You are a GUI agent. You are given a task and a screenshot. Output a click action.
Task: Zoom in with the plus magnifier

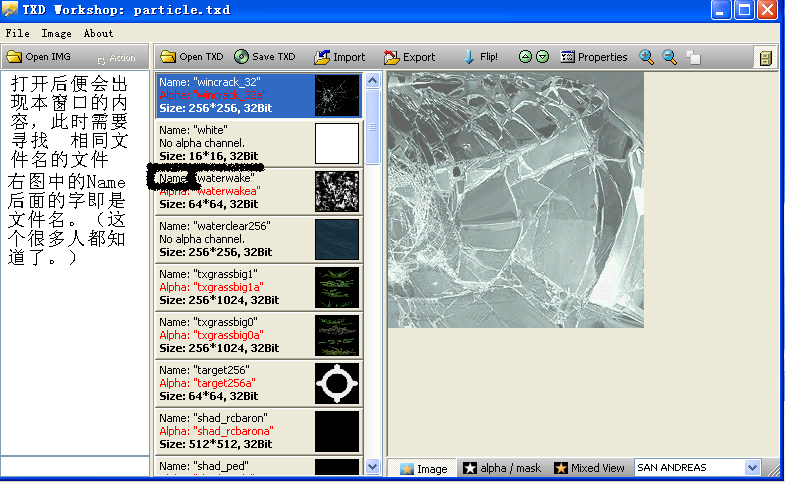click(647, 57)
